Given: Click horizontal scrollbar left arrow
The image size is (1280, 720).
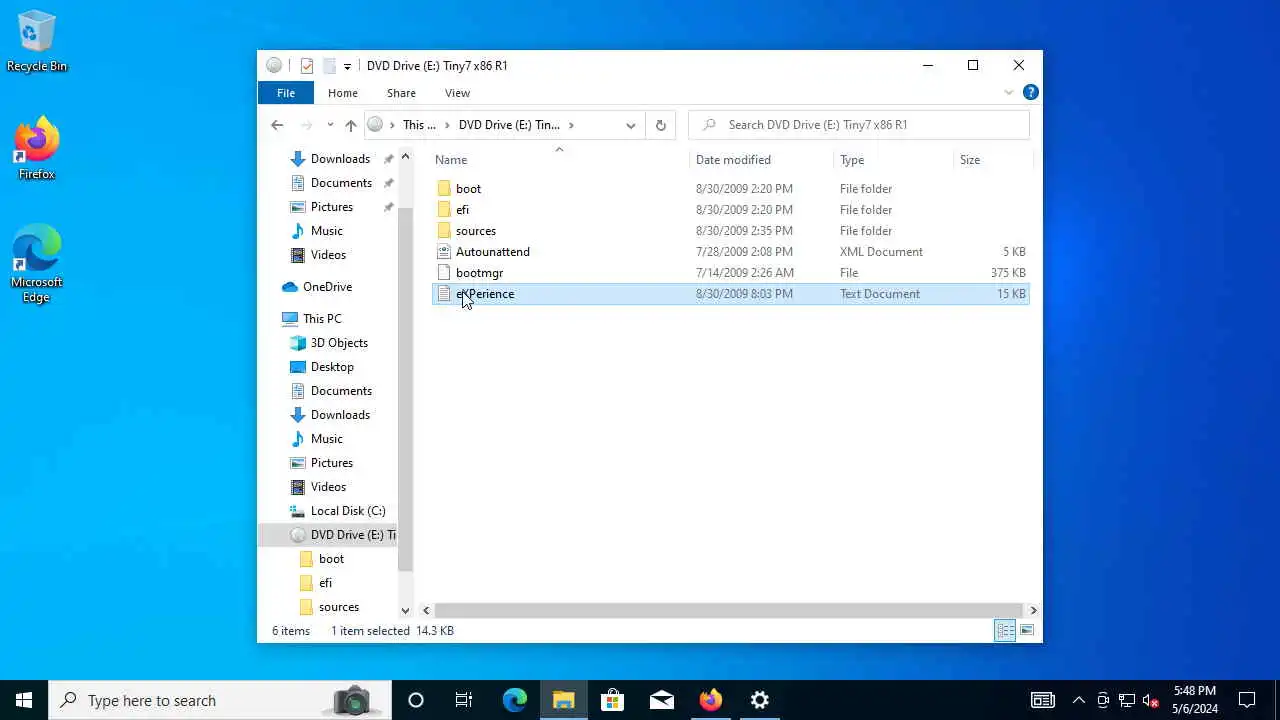Looking at the screenshot, I should [427, 610].
